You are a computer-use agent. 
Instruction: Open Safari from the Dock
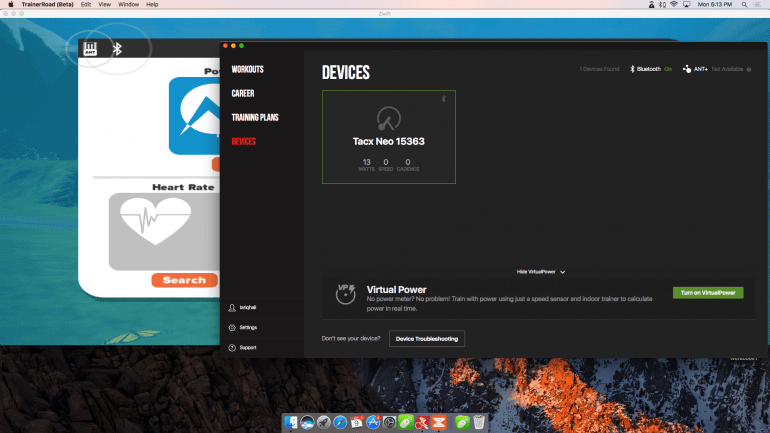(340, 422)
